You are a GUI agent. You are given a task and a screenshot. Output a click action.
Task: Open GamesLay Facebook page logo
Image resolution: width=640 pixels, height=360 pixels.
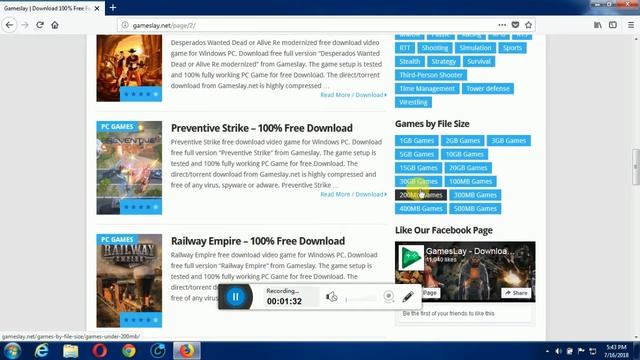411,258
